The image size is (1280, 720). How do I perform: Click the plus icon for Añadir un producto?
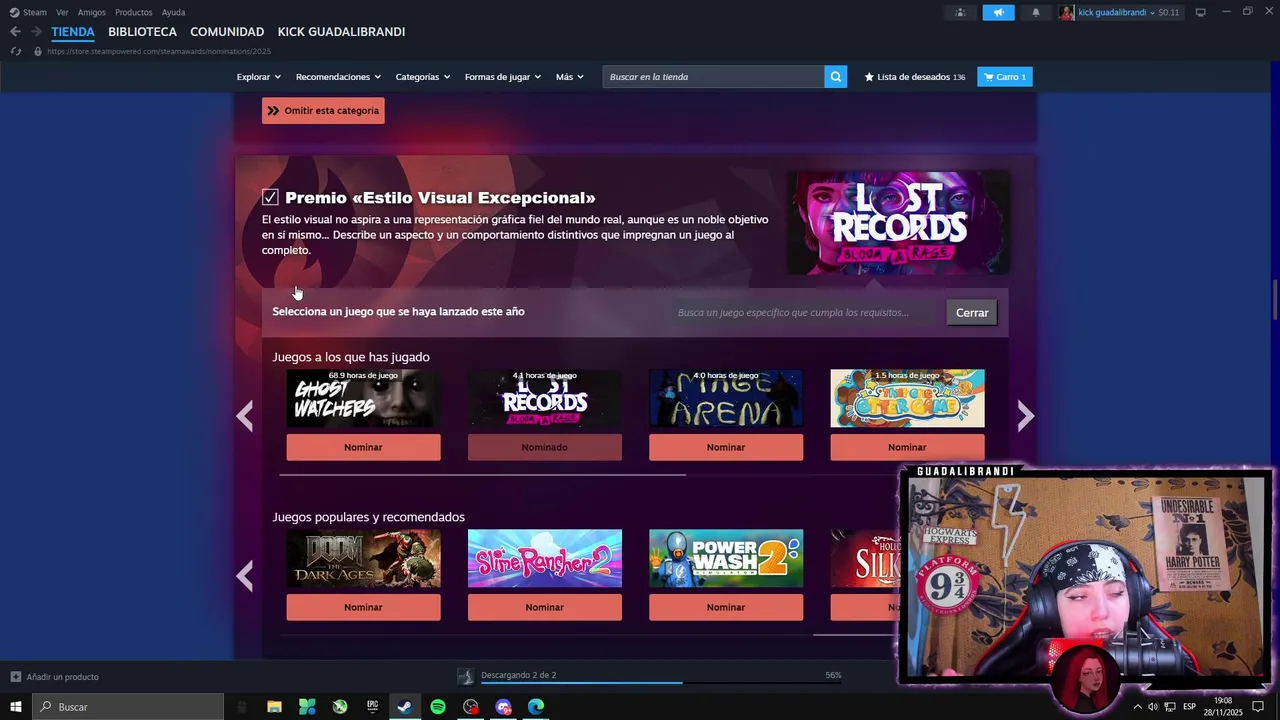click(x=16, y=677)
